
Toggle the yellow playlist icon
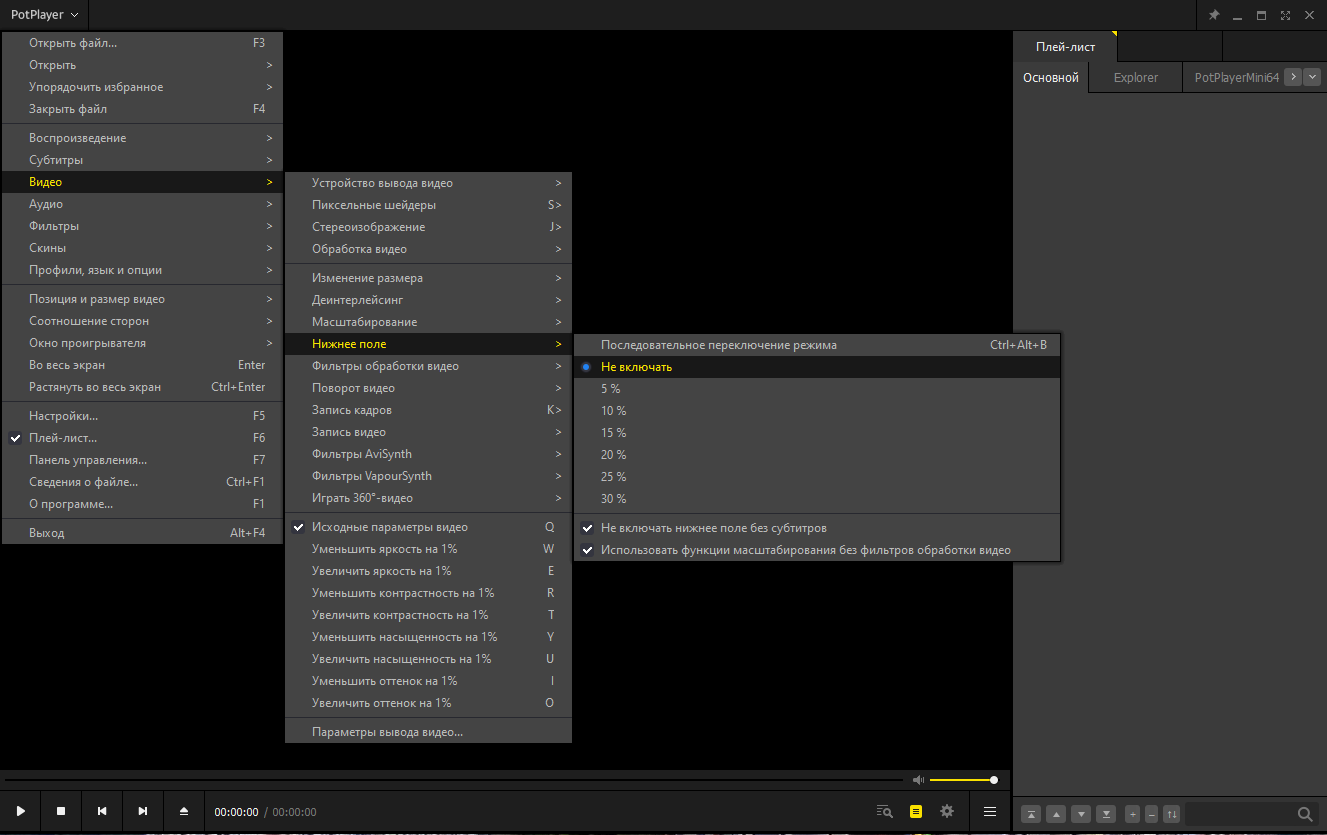click(x=916, y=811)
